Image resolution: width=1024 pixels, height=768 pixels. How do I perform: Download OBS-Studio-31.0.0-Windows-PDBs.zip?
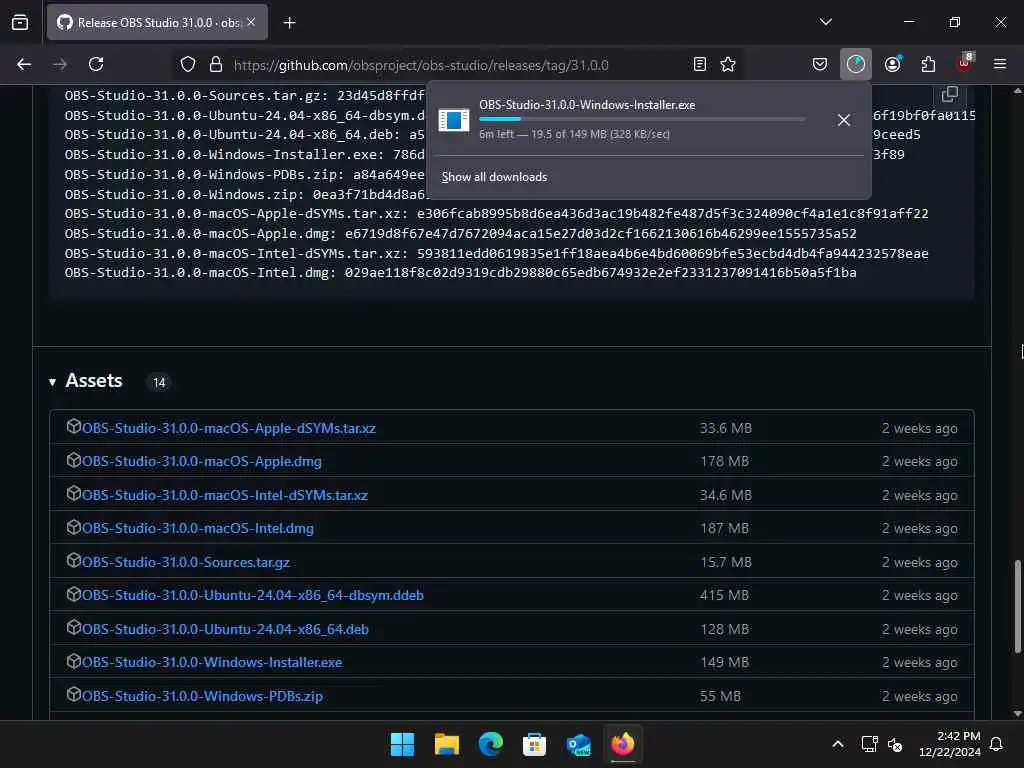(202, 696)
